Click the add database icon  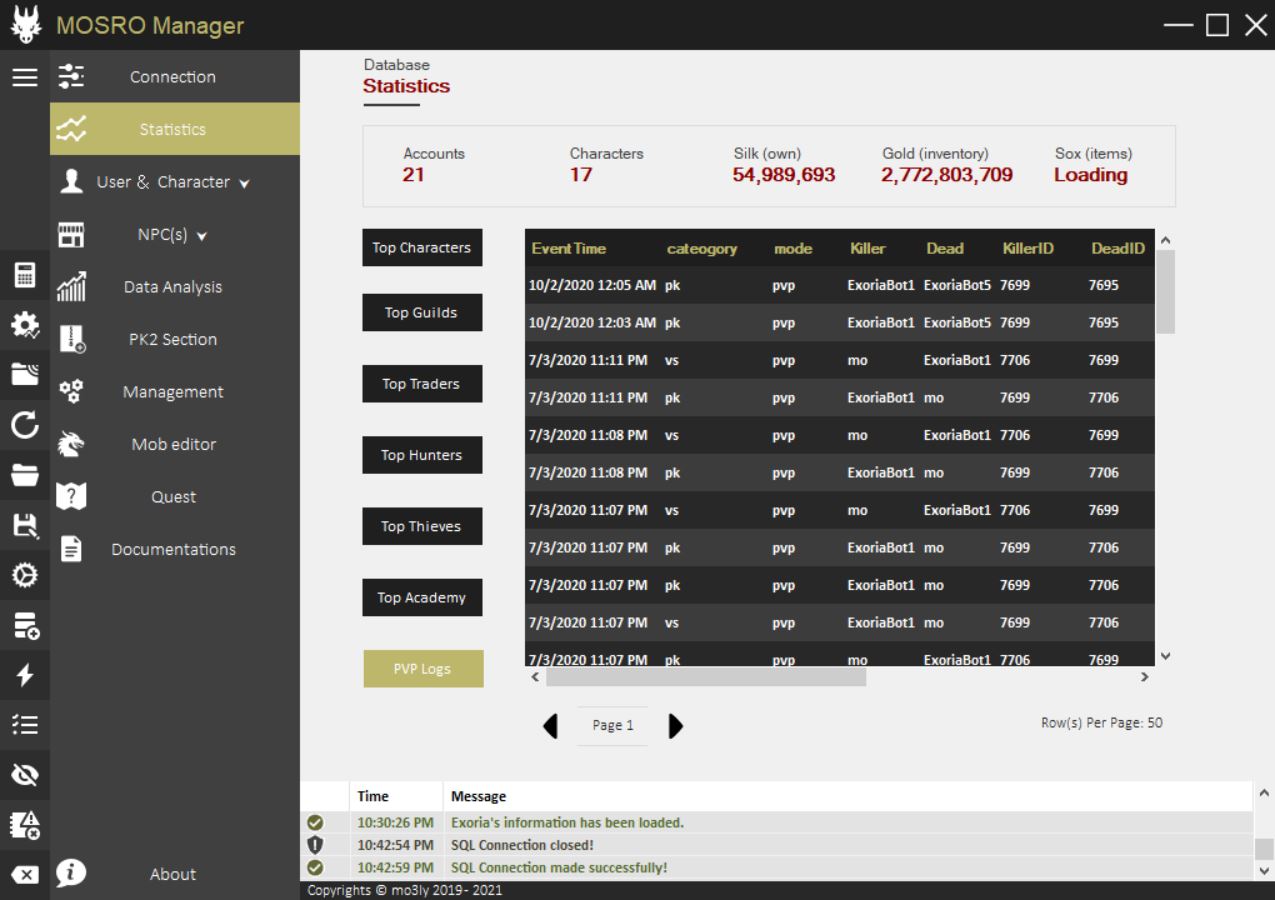pos(24,626)
